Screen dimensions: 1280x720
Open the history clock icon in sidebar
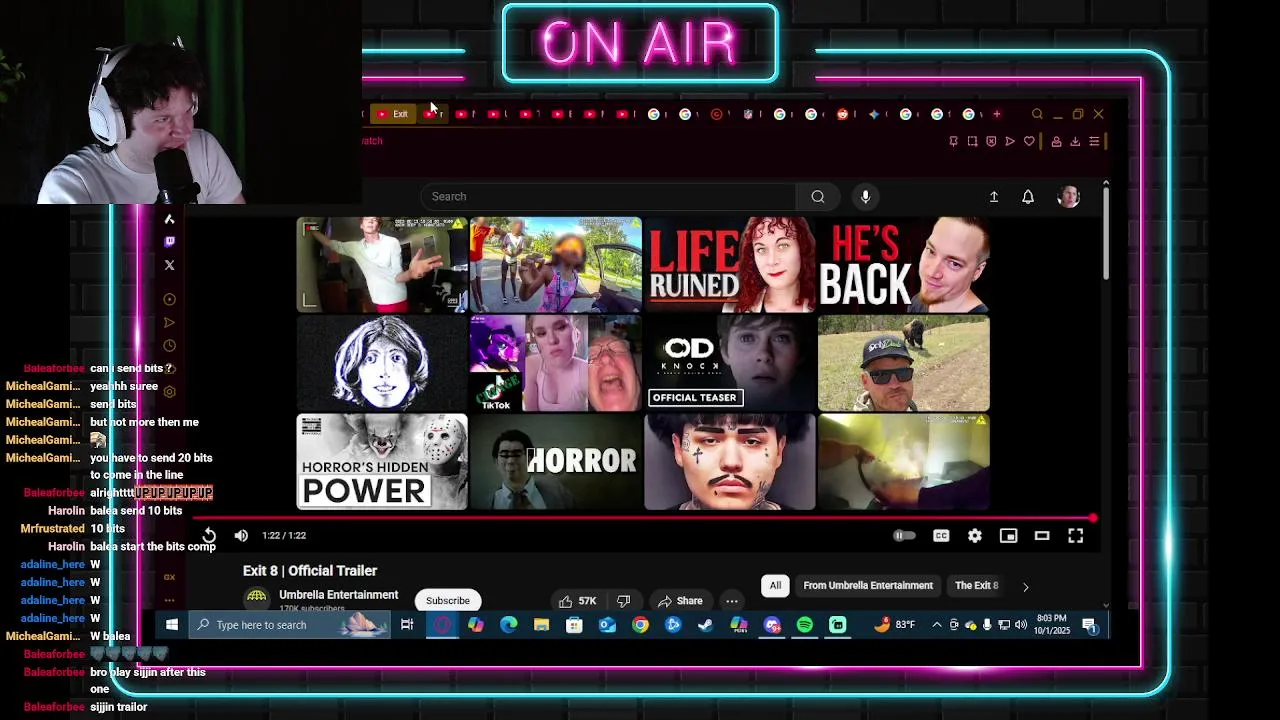coord(169,346)
